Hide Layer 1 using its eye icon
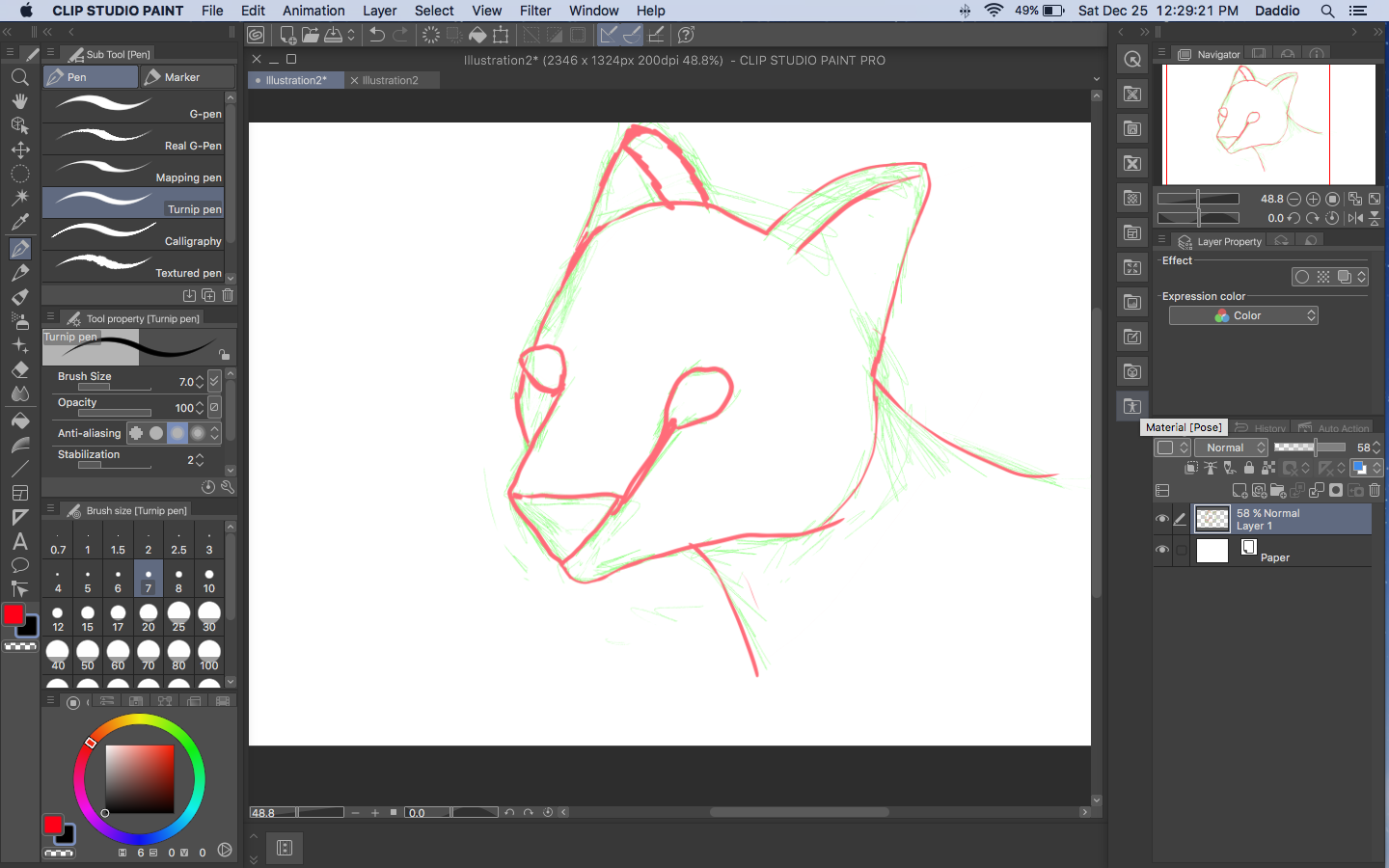This screenshot has height=868, width=1389. pos(1162,519)
